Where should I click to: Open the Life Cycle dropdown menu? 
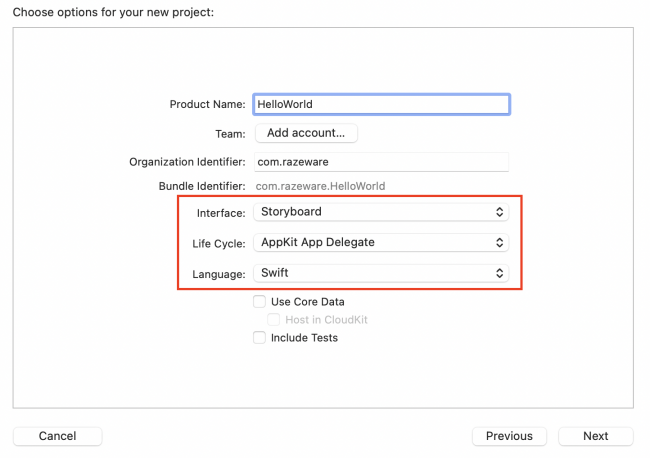(x=380, y=242)
